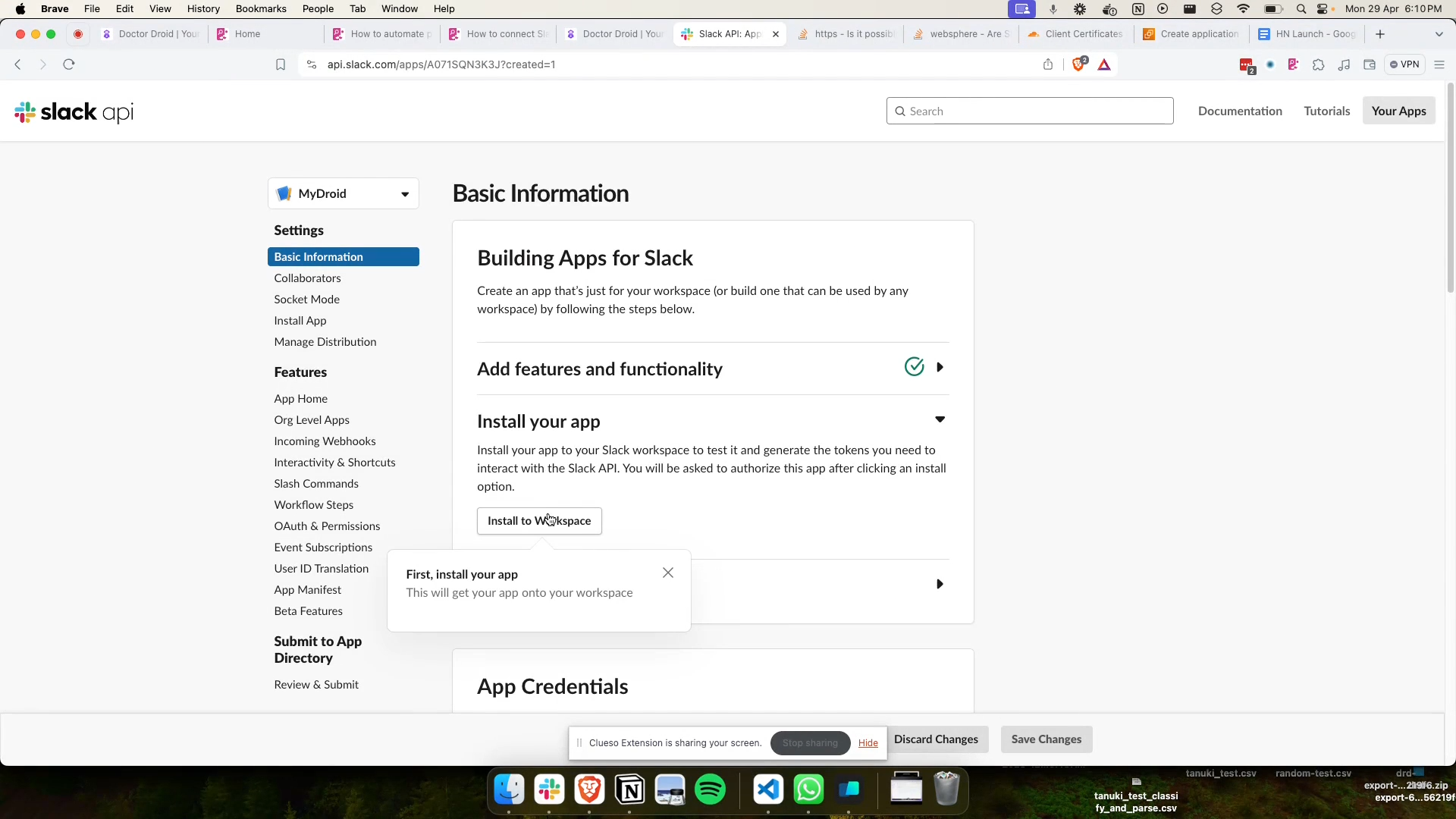
Task: Click the Slack API search field
Action: (x=1030, y=111)
